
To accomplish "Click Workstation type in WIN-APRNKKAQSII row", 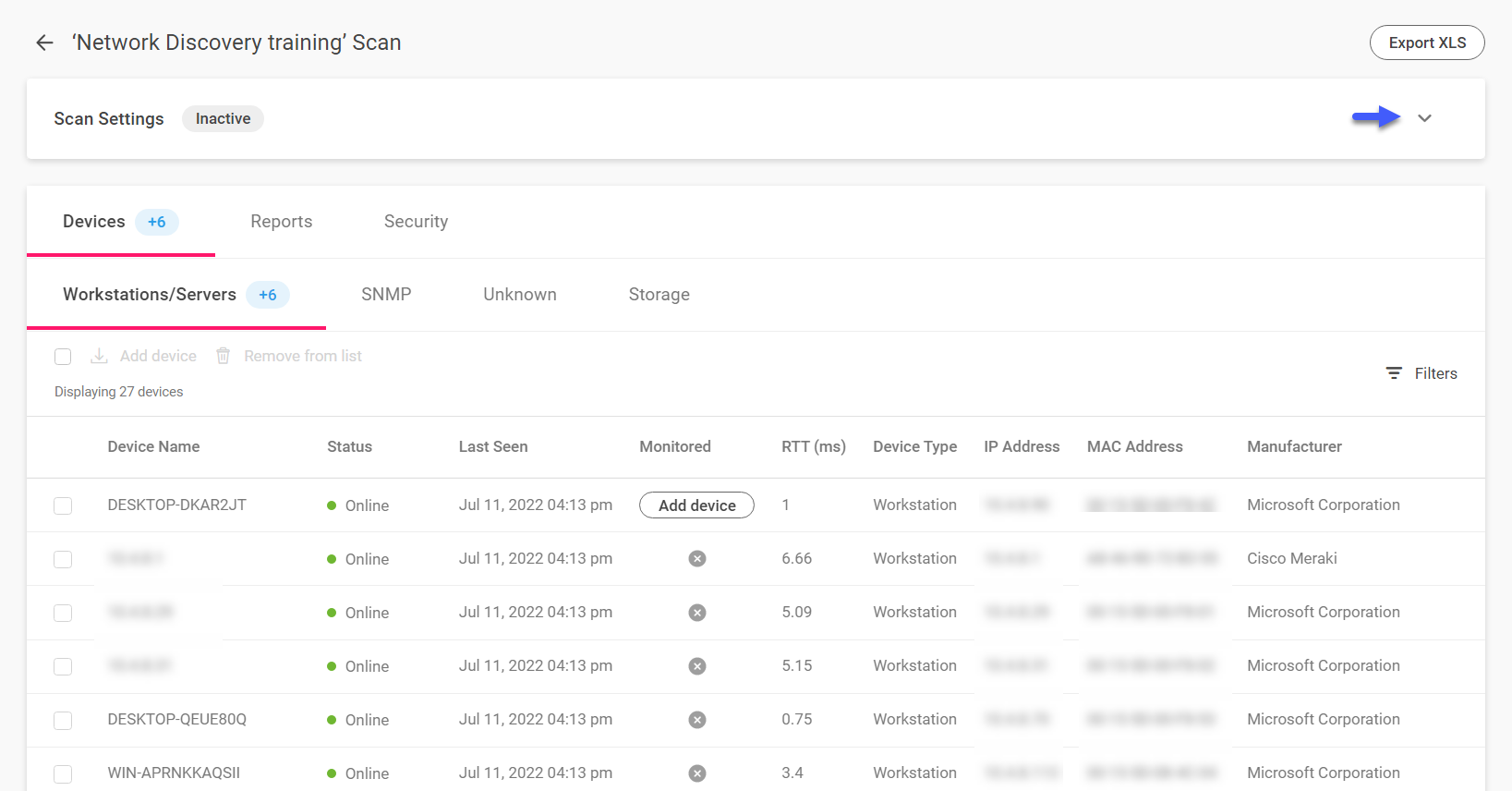I will (915, 773).
